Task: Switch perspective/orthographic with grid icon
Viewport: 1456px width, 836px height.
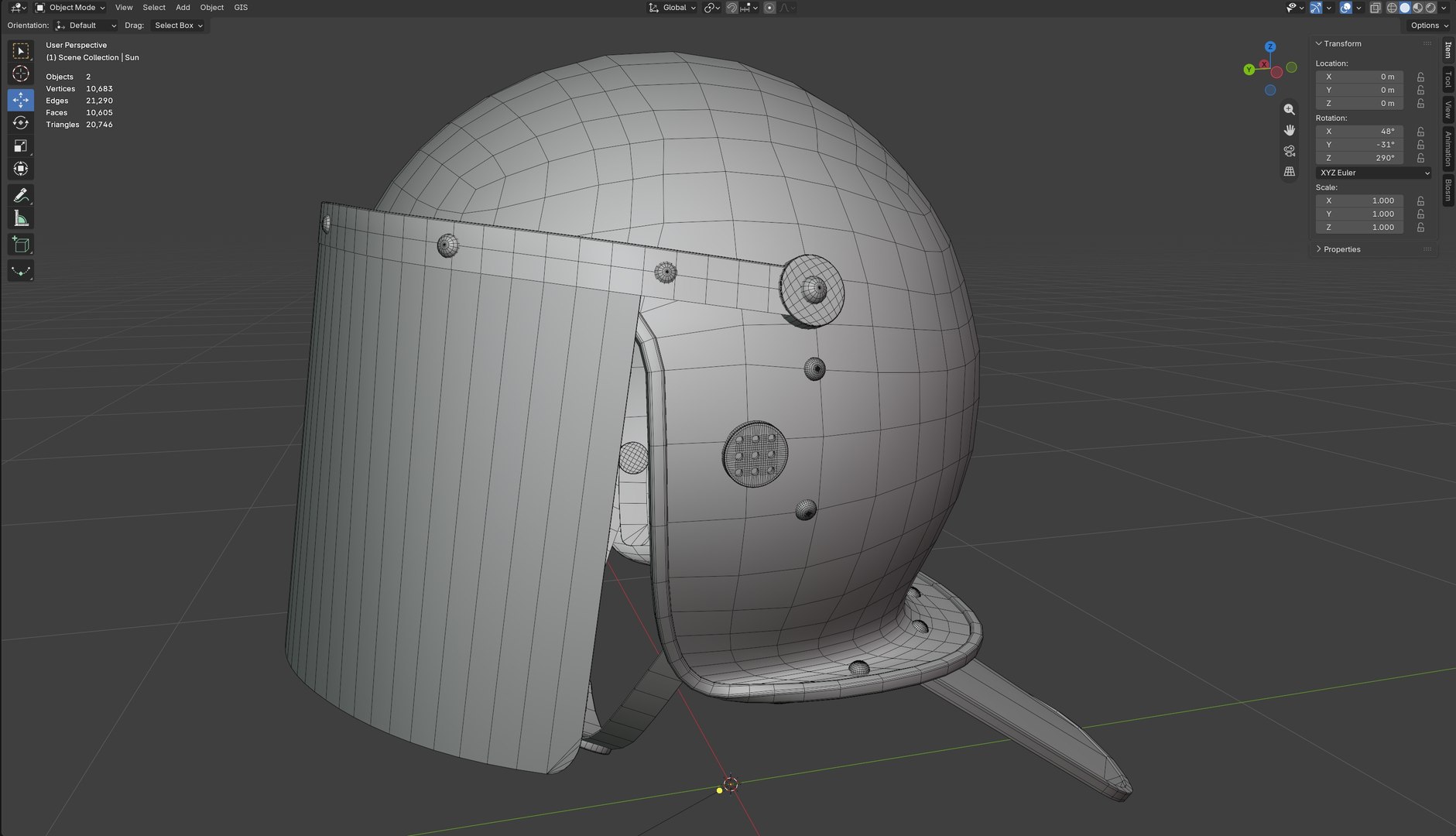Action: pyautogui.click(x=1289, y=172)
